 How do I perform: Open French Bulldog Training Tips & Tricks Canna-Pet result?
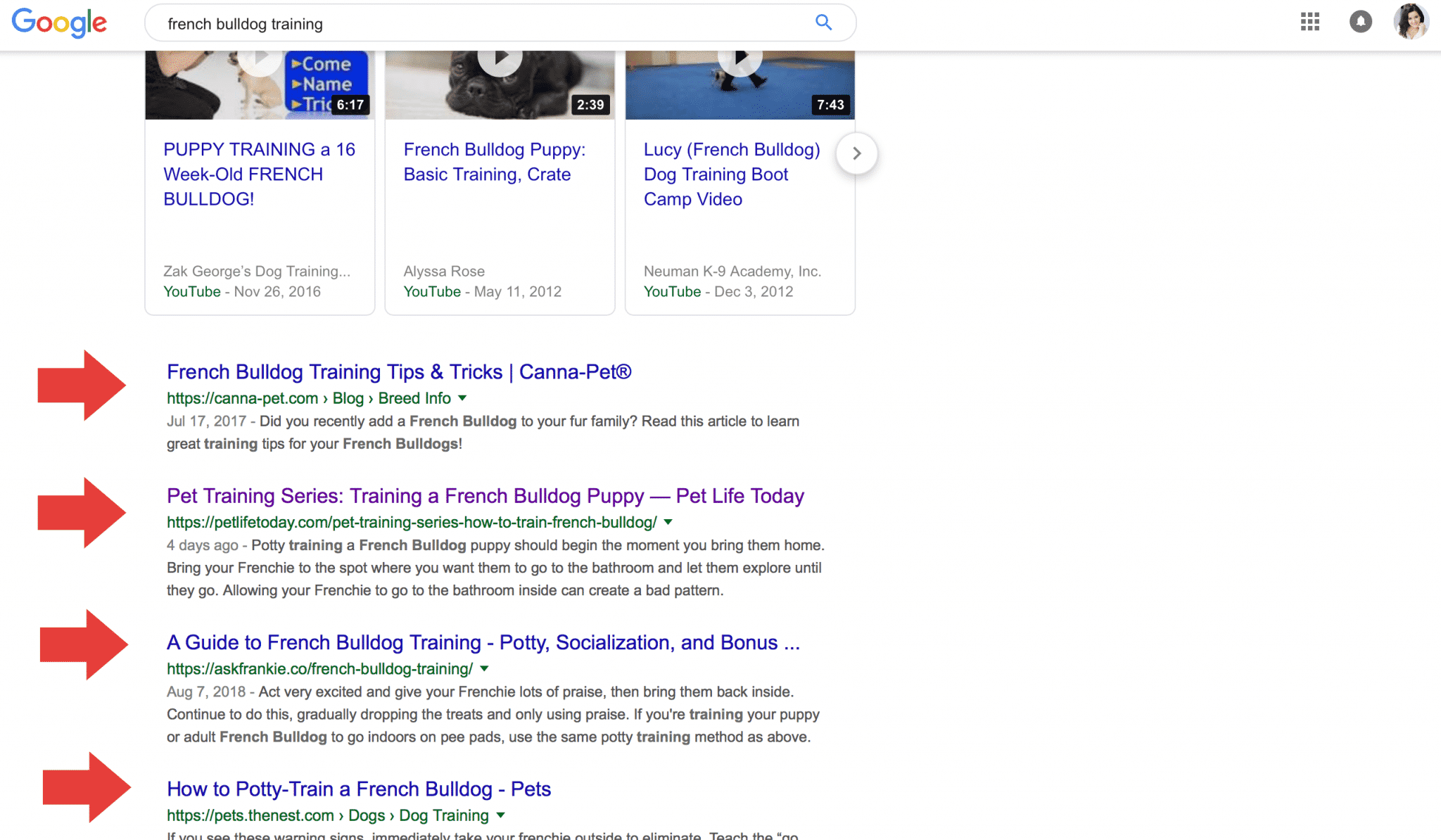(399, 371)
